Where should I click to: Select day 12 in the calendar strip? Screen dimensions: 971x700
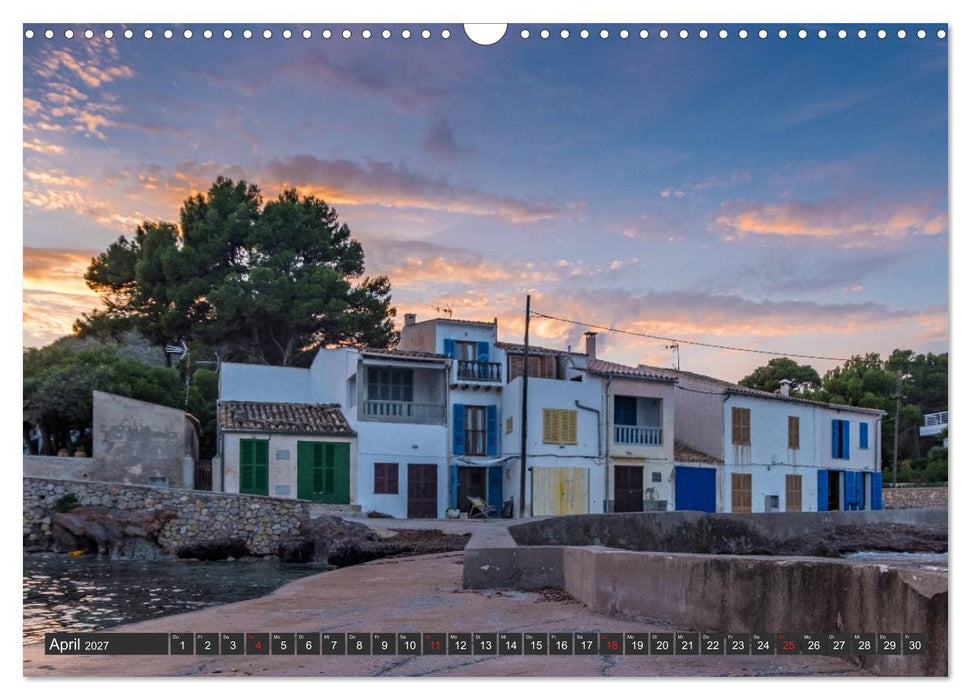tap(460, 644)
